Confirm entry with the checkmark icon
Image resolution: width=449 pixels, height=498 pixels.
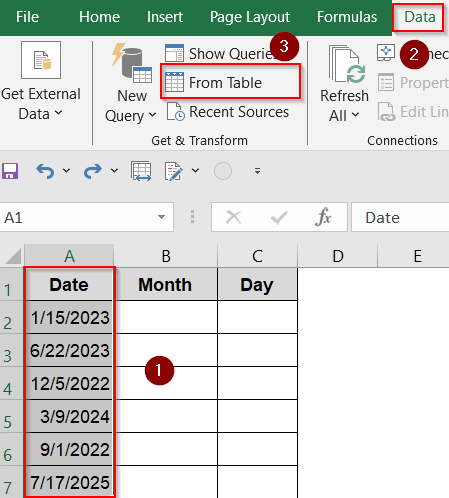[279, 217]
